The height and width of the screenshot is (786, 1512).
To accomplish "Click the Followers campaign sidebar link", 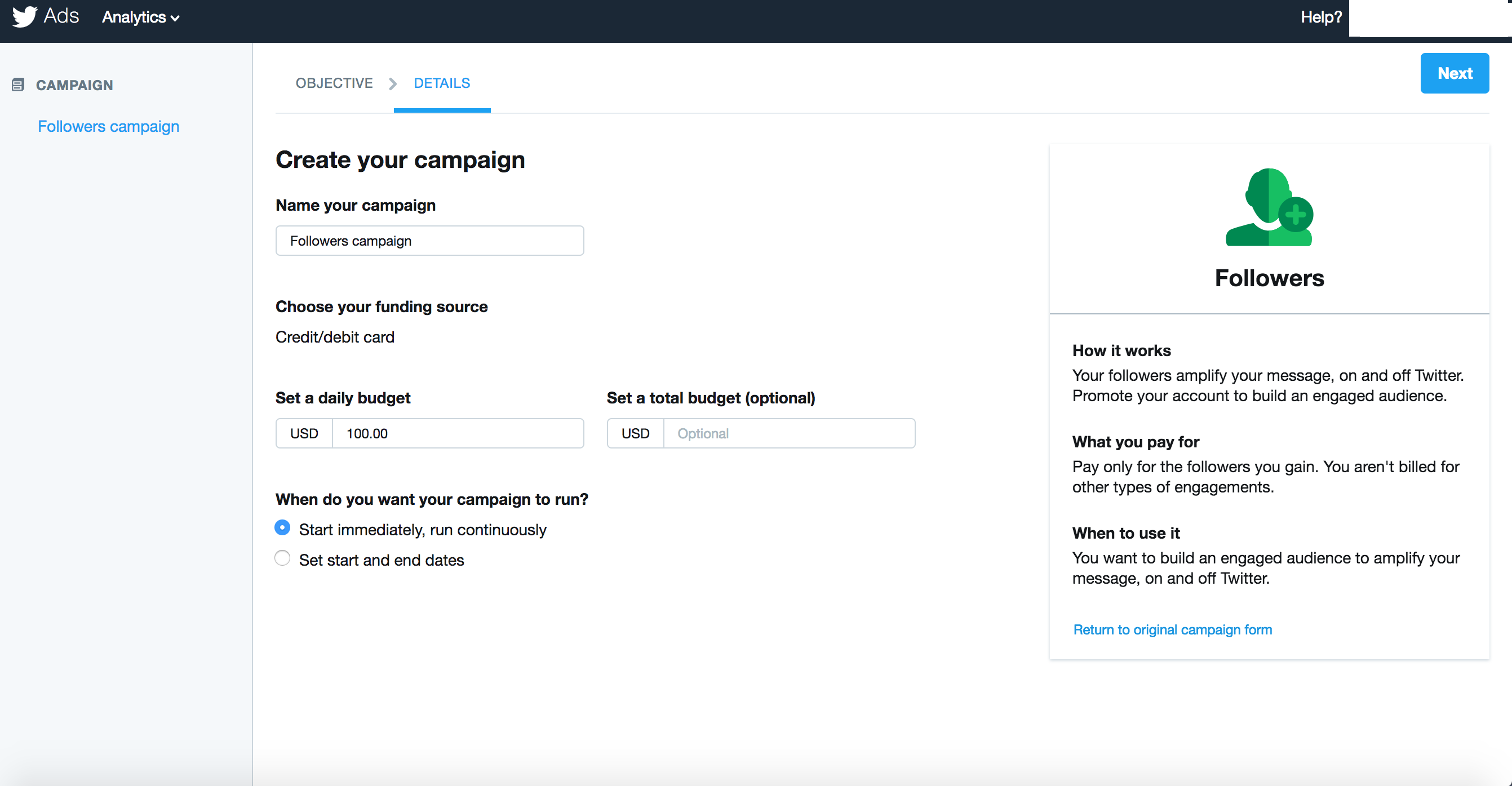I will [109, 126].
